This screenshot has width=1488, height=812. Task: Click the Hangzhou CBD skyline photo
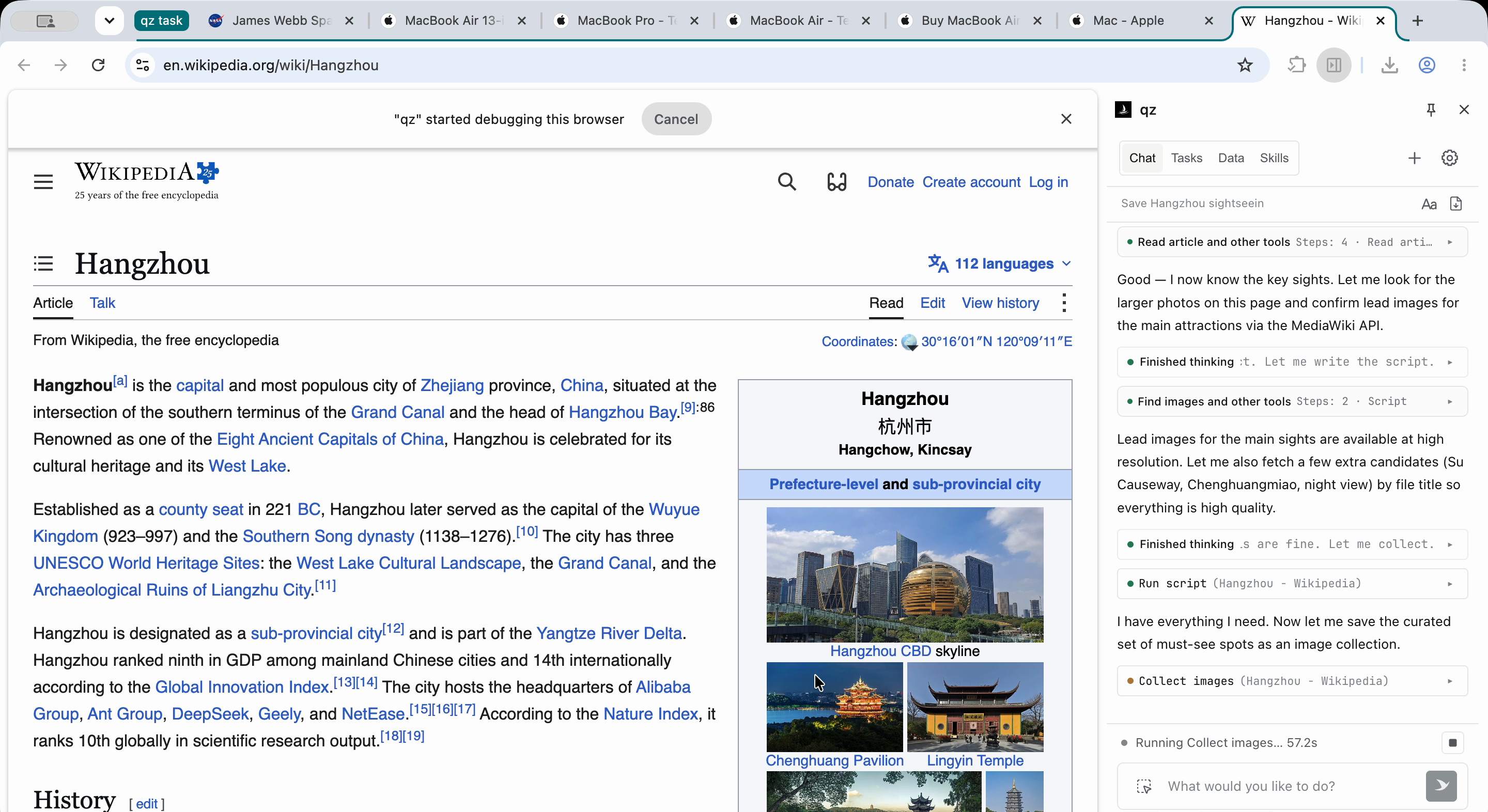tap(905, 574)
